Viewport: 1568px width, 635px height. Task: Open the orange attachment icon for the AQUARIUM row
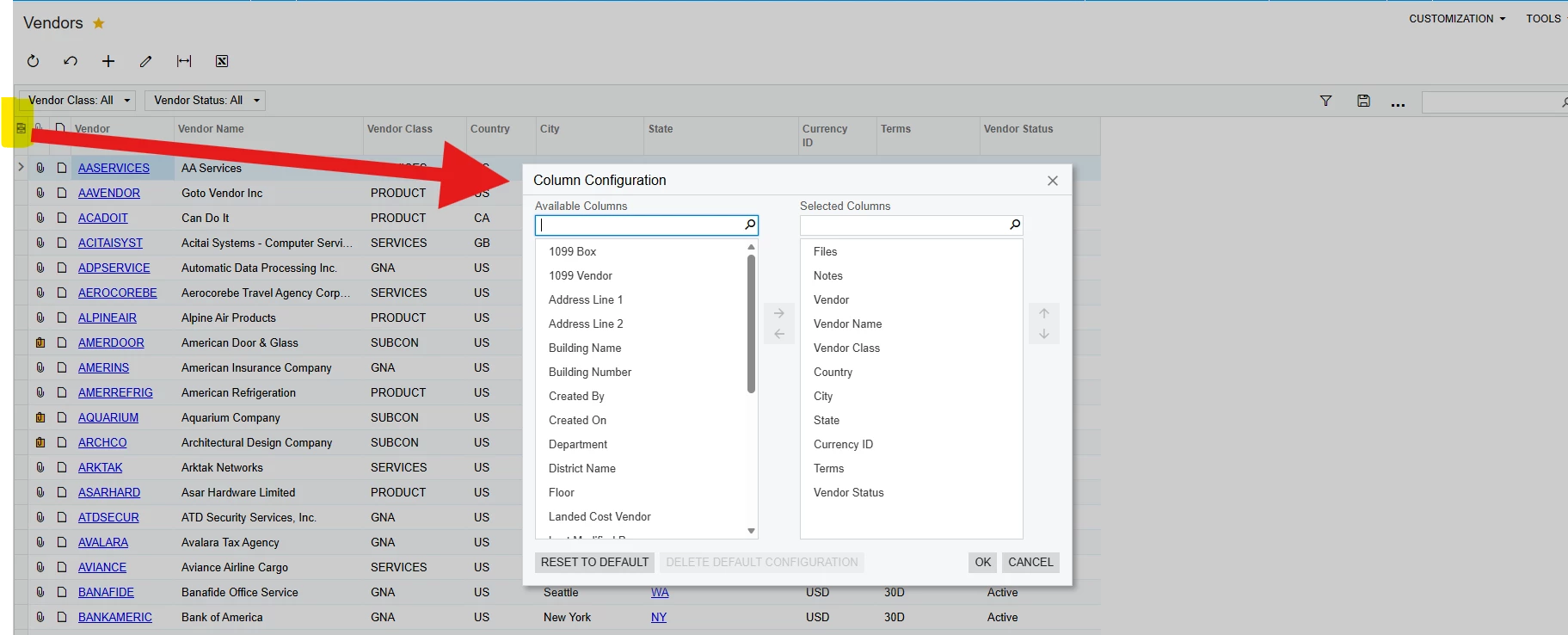[x=40, y=417]
